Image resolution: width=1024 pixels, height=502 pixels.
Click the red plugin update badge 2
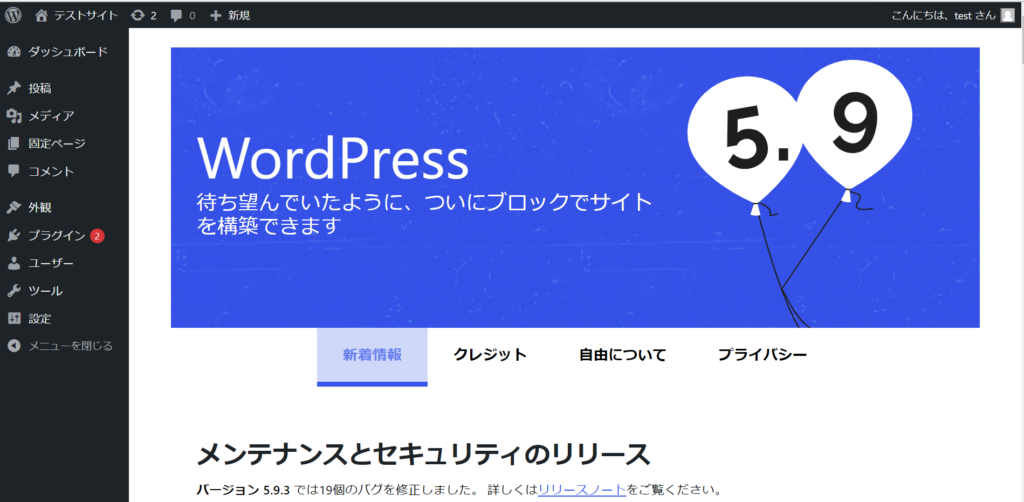click(x=97, y=236)
